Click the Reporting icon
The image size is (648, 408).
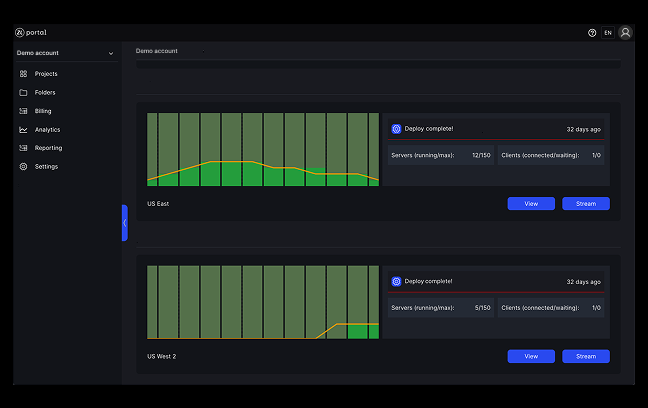point(23,148)
